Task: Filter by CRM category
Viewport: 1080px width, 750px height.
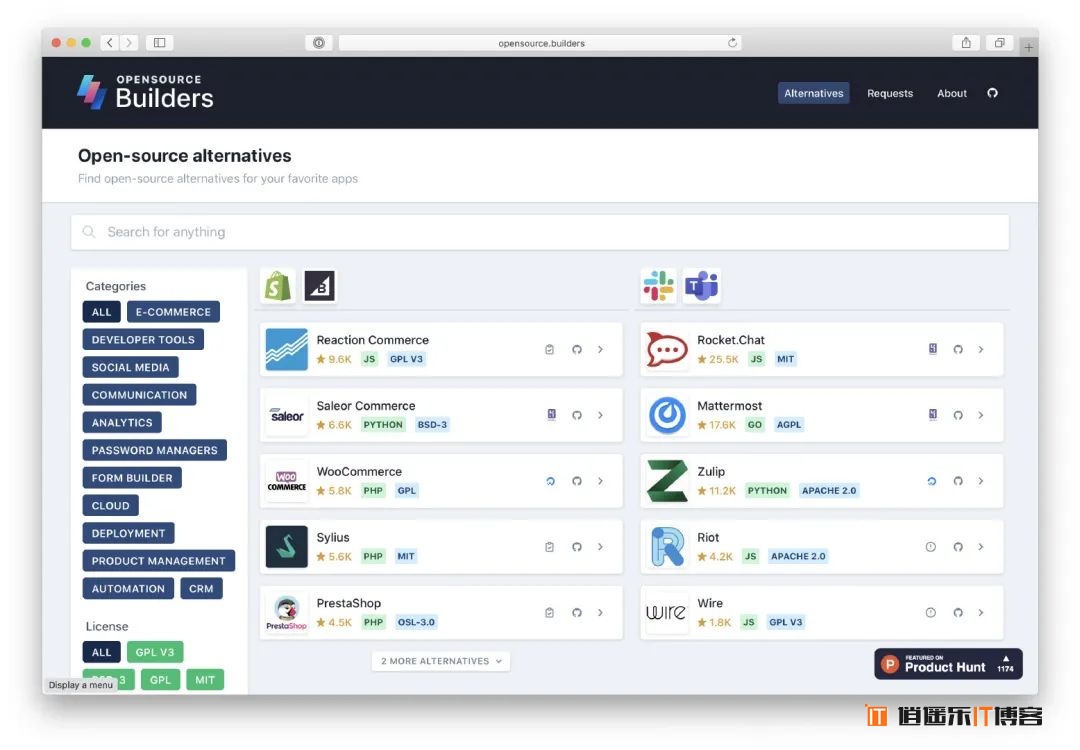Action: (201, 589)
